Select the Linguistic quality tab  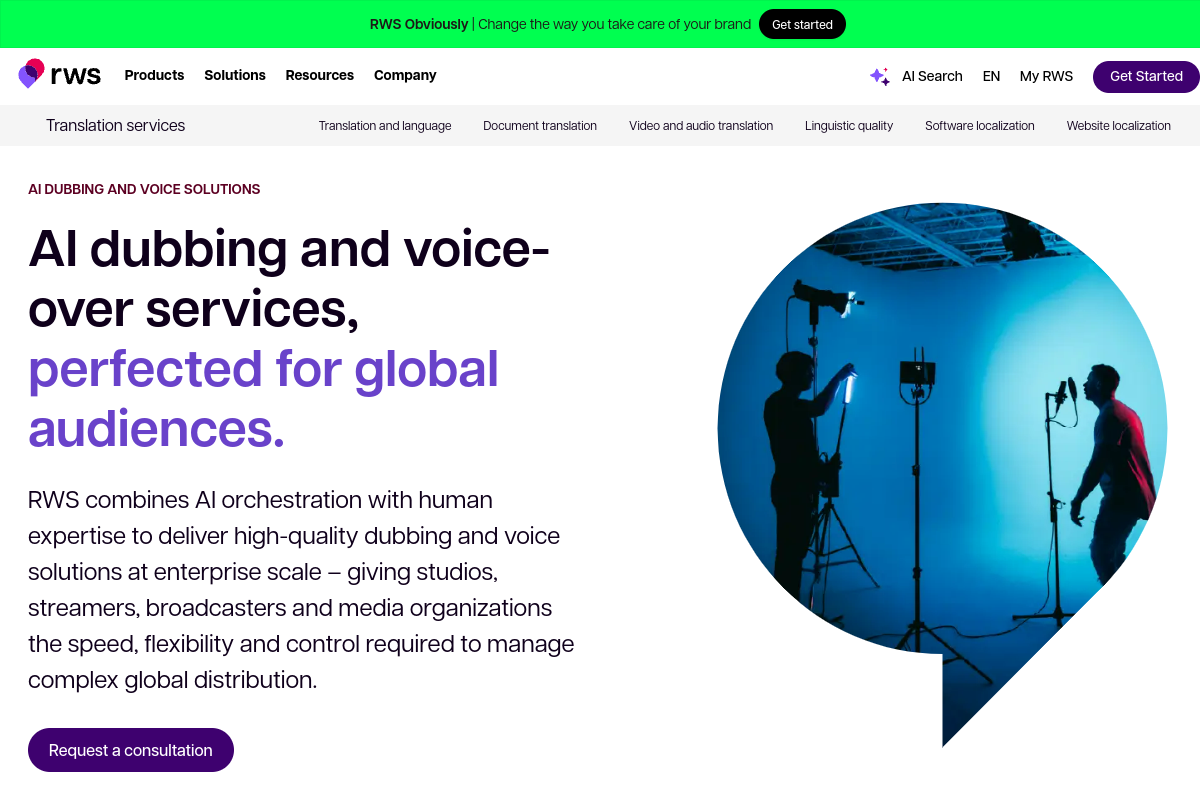[x=849, y=125]
